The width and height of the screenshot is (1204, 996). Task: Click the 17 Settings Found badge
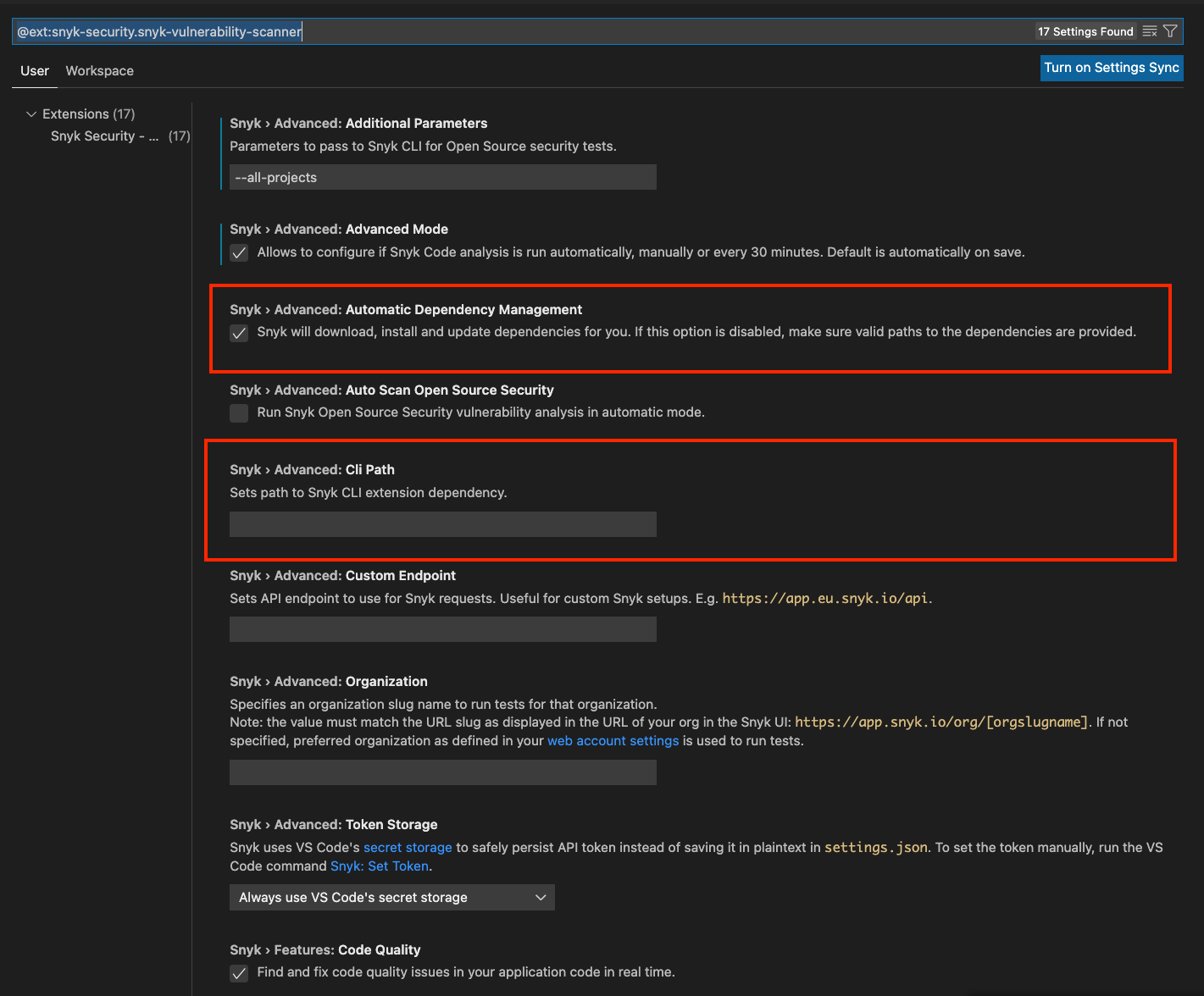[x=1085, y=31]
